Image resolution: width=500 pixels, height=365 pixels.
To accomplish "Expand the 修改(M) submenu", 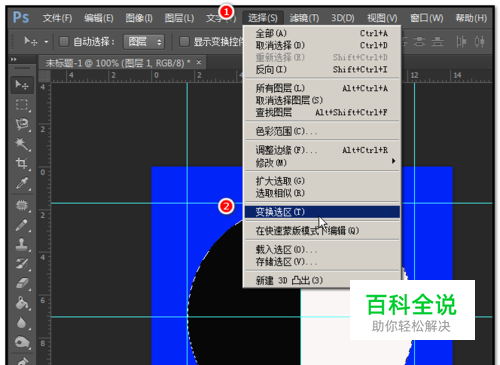I will 322,163.
